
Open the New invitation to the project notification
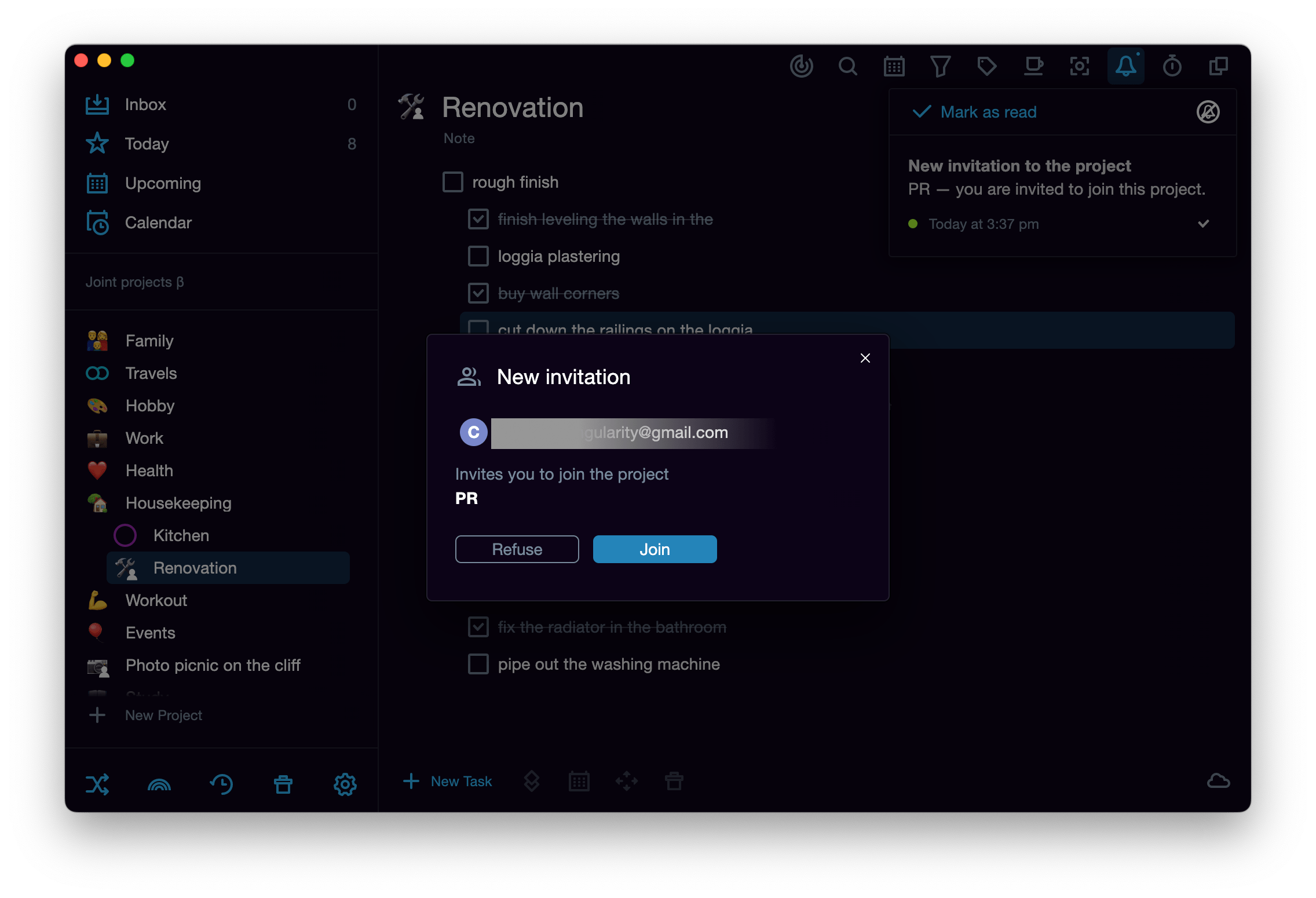tap(1062, 196)
